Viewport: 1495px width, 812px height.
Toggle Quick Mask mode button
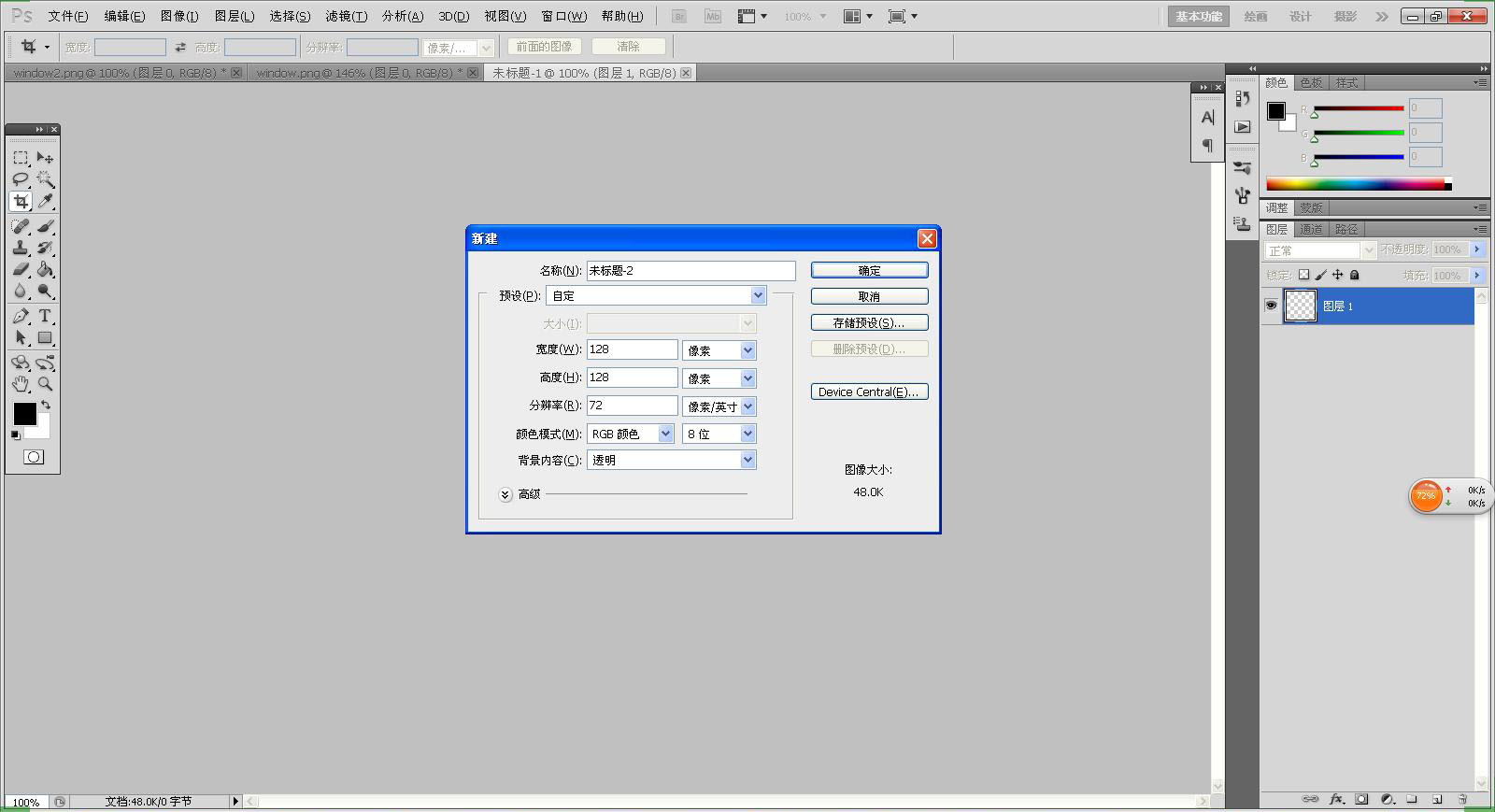click(x=34, y=457)
